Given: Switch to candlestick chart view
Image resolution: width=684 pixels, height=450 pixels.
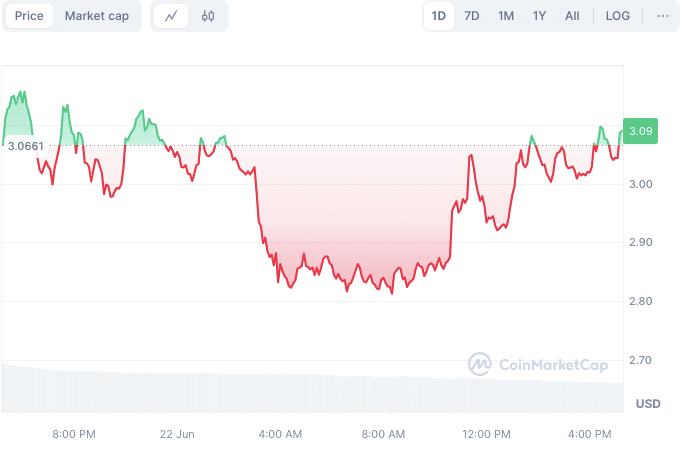Looking at the screenshot, I should tap(208, 16).
